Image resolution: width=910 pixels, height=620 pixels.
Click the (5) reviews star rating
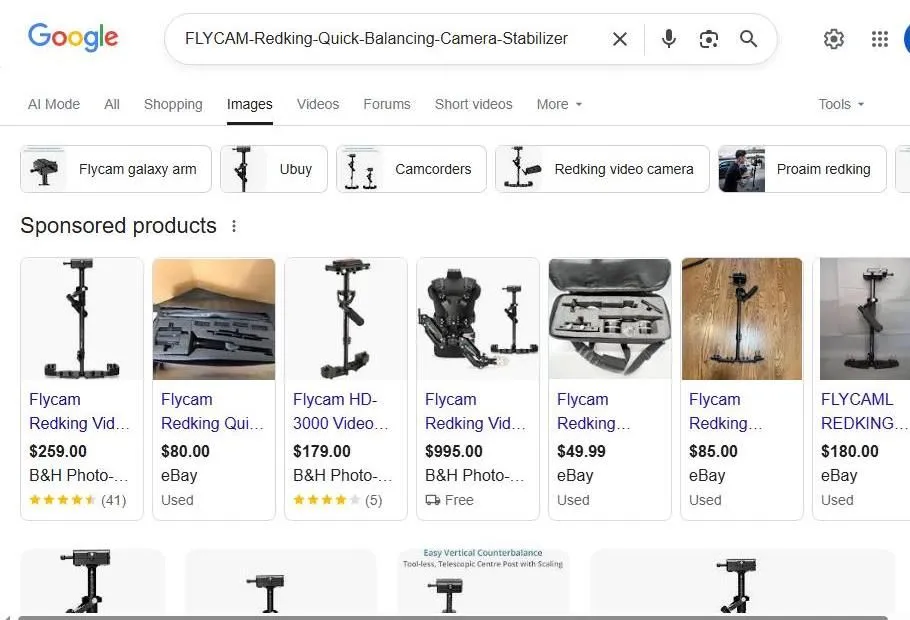click(338, 500)
